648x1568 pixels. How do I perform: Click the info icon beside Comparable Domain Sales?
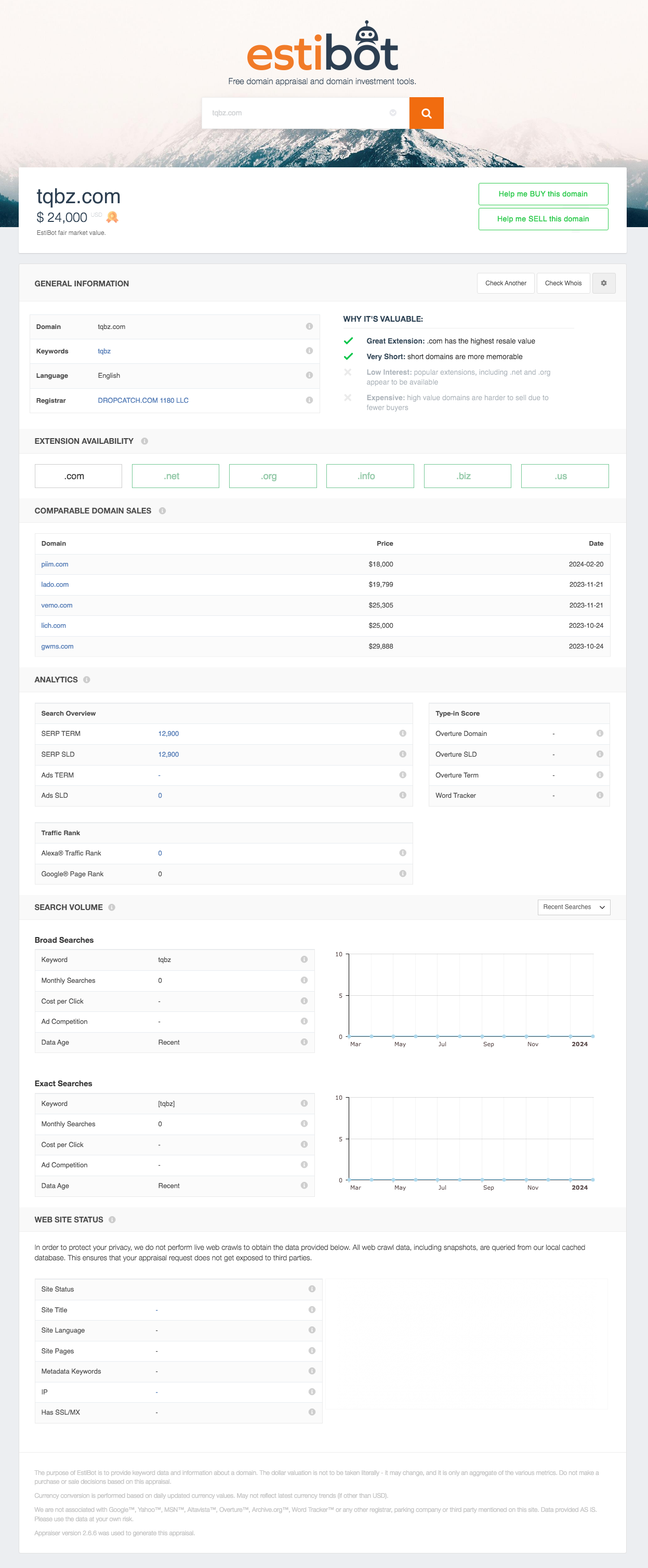coord(163,511)
